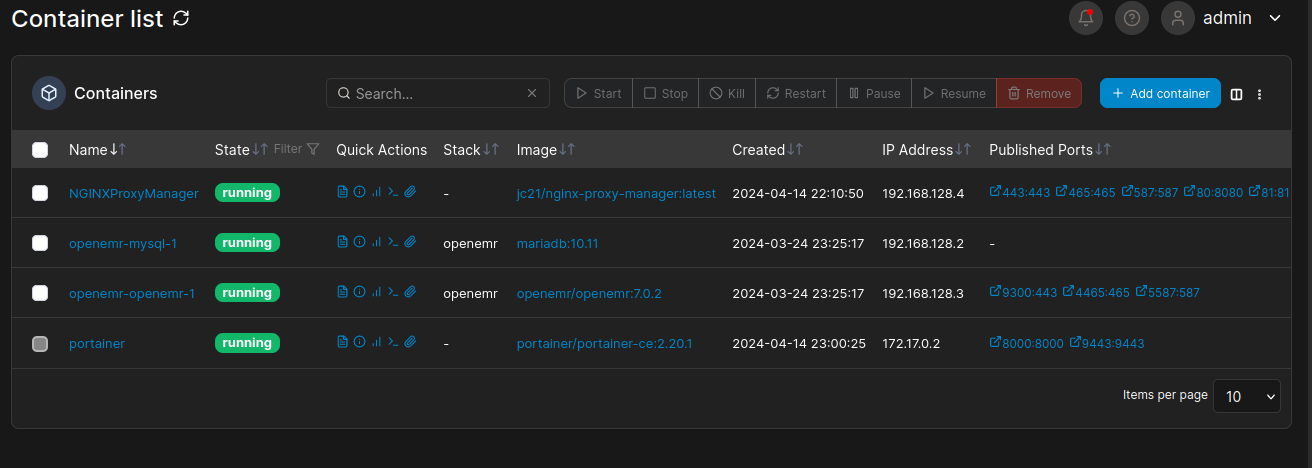Image resolution: width=1312 pixels, height=468 pixels.
Task: Open the help question mark icon
Action: click(x=1132, y=17)
